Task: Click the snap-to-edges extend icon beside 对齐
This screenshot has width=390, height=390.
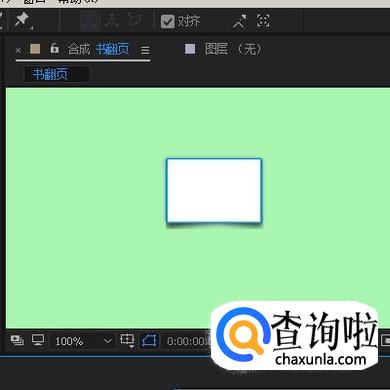Action: tap(240, 21)
